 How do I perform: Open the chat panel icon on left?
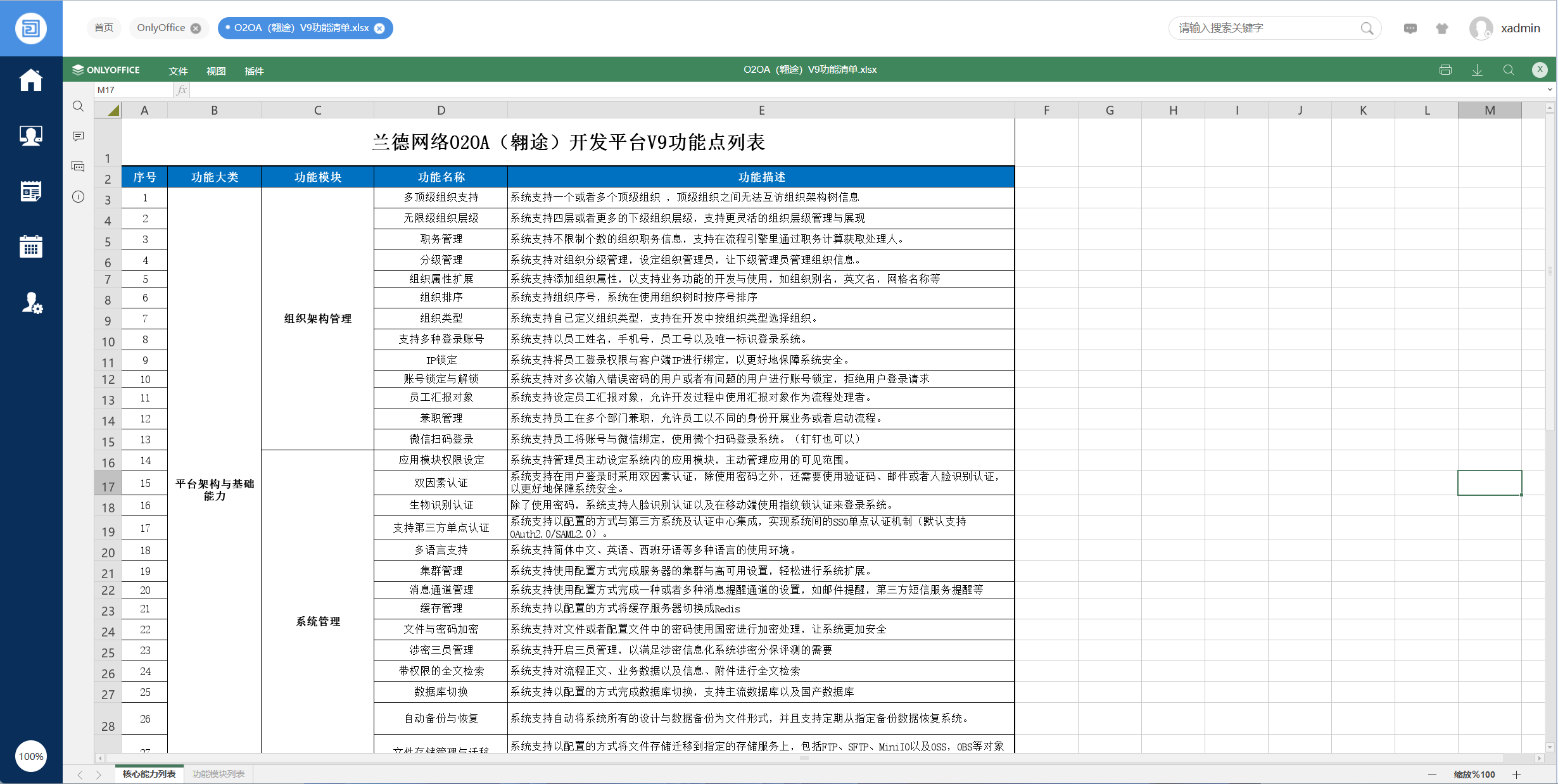[x=78, y=166]
